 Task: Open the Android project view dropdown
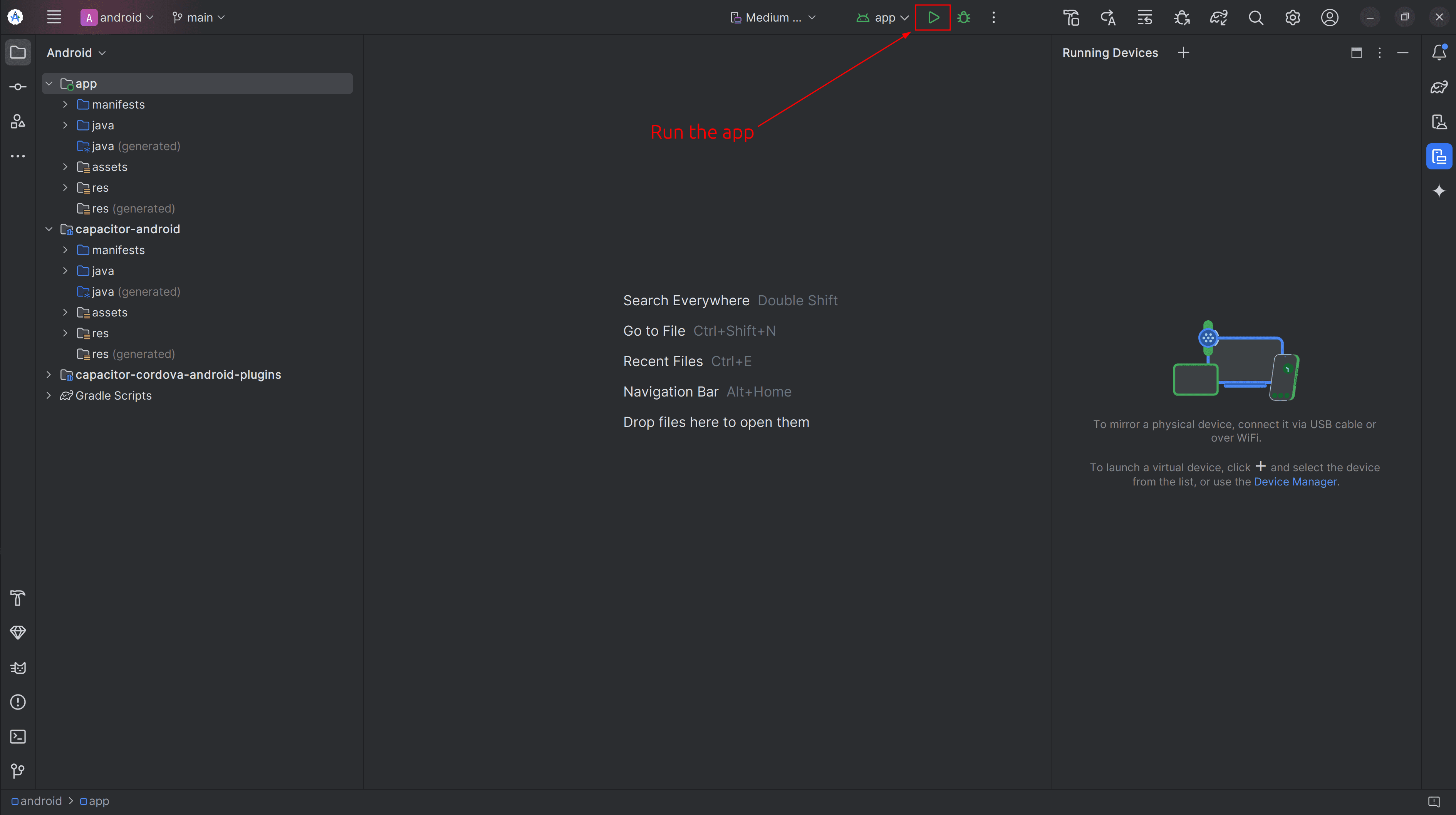(76, 52)
